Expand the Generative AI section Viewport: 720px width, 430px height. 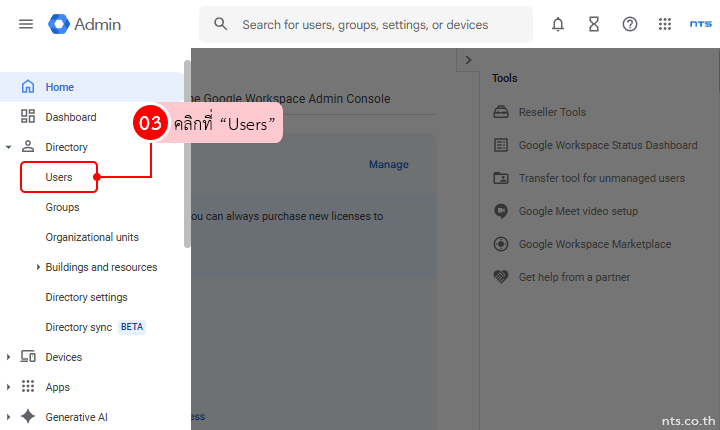point(9,417)
